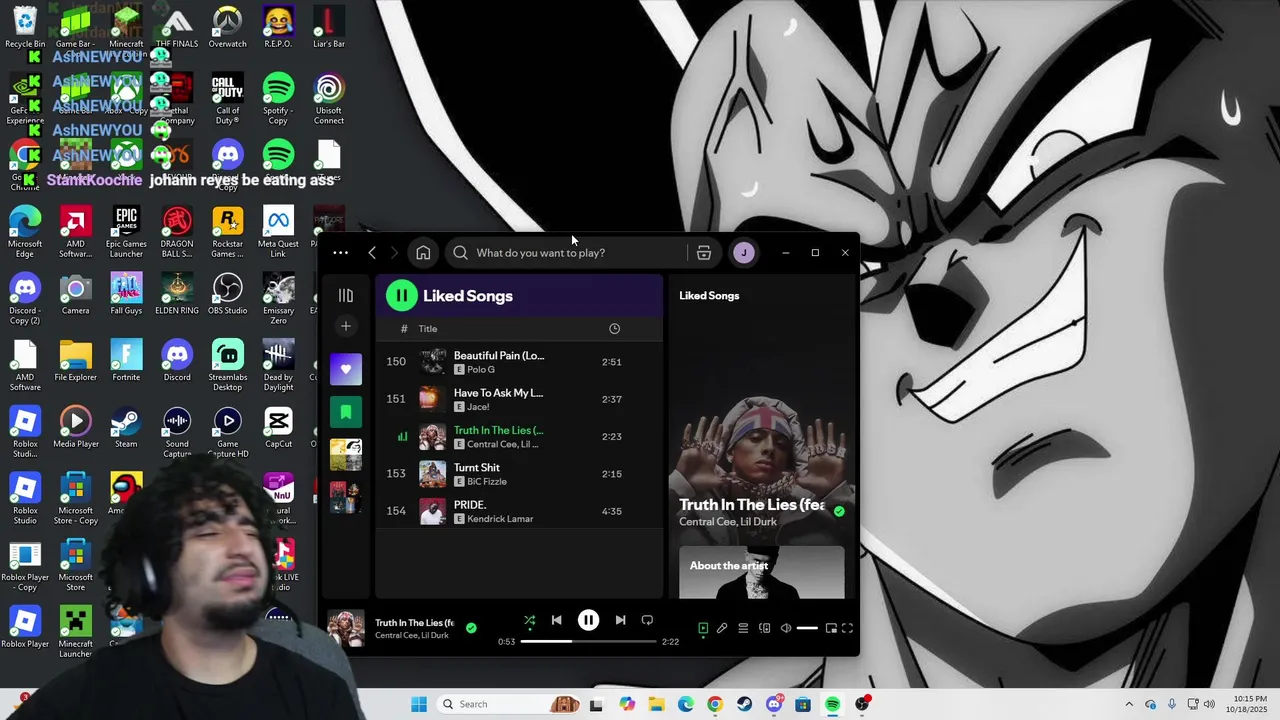Open Streamlabs Desktop icon
1280x720 pixels.
coord(227,365)
